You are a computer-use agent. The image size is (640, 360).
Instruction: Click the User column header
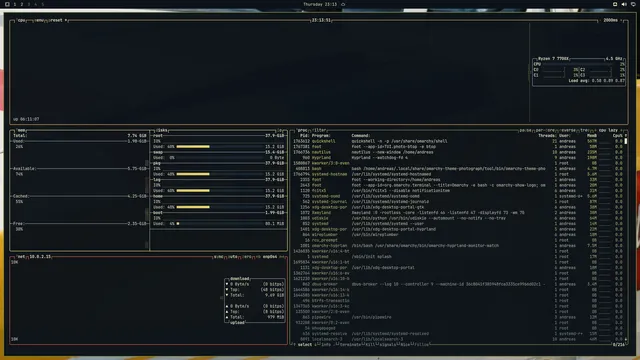(x=565, y=136)
